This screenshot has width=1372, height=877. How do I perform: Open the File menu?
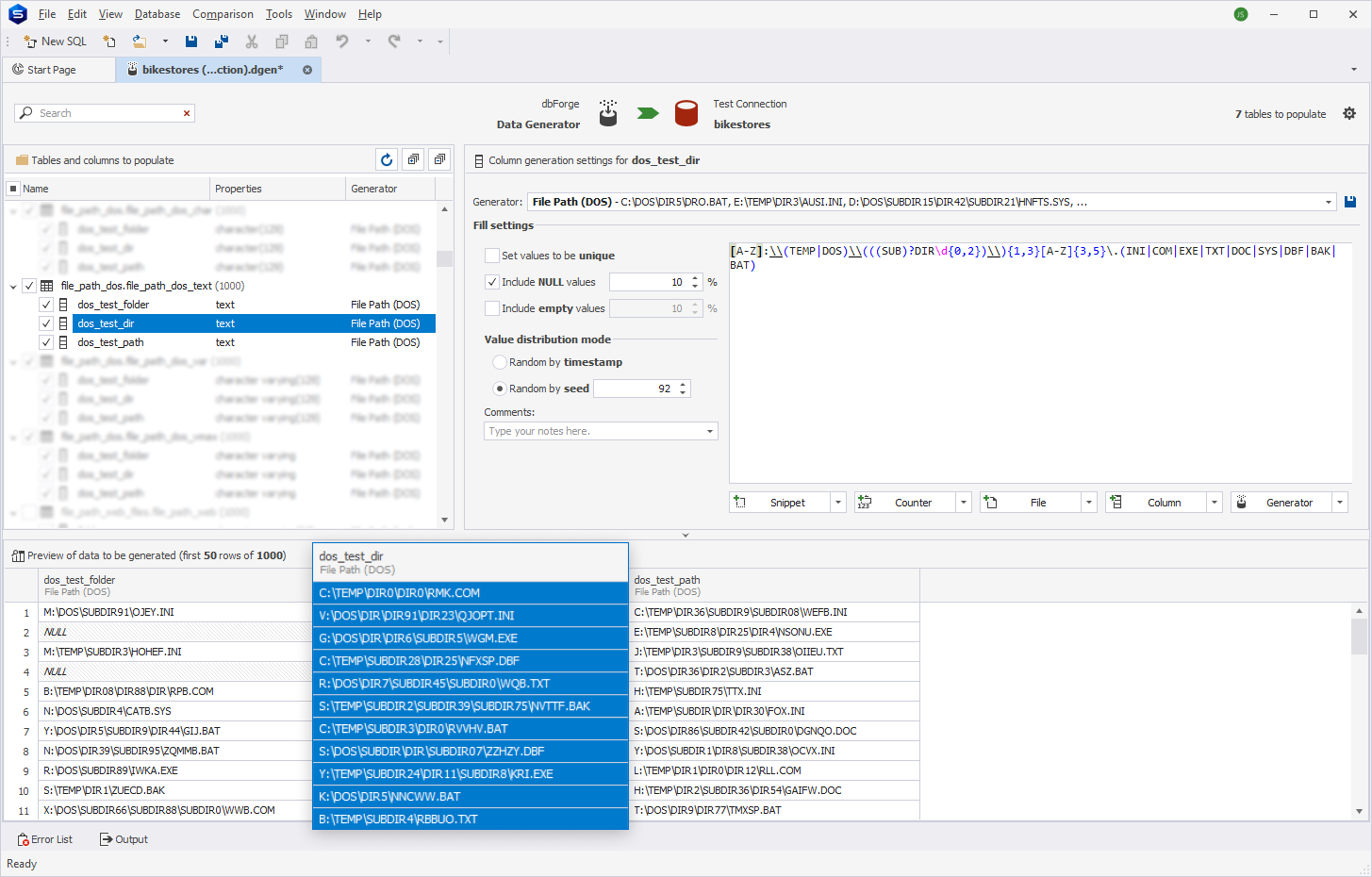click(x=47, y=14)
